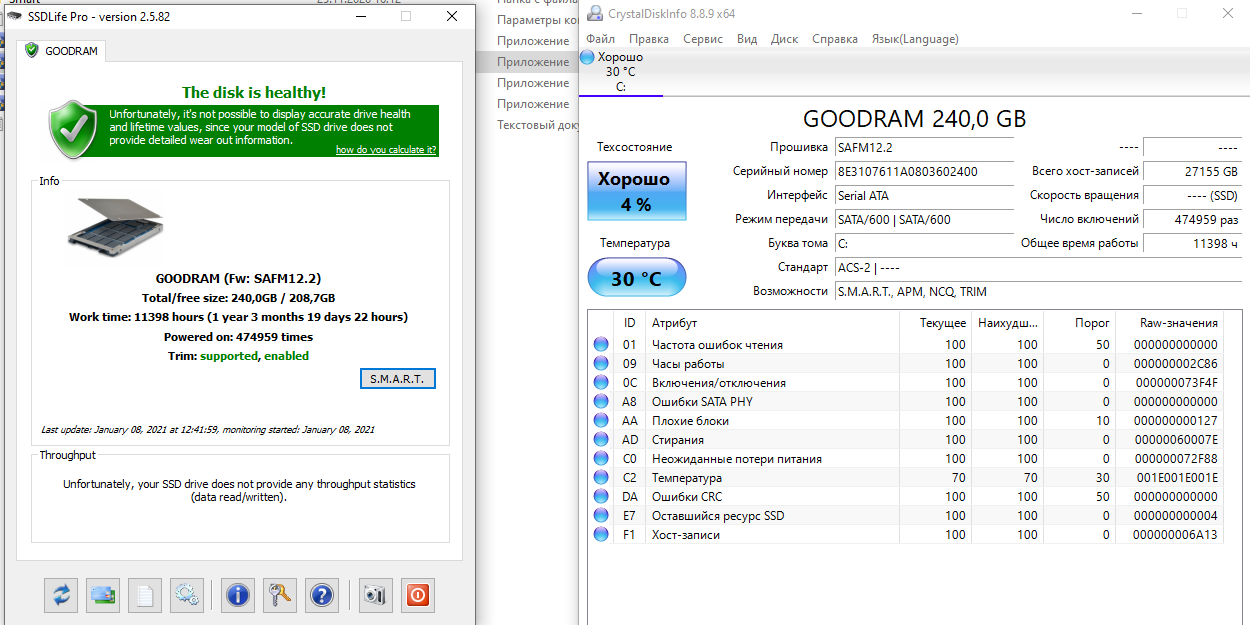Click the raw value 000000000127
The image size is (1250, 625).
(x=1176, y=421)
